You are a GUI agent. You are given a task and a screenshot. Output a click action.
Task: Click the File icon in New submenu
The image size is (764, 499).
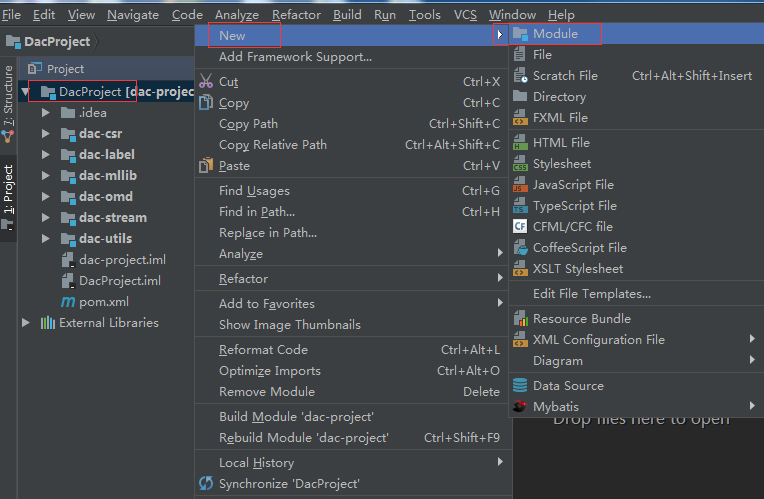tap(520, 55)
